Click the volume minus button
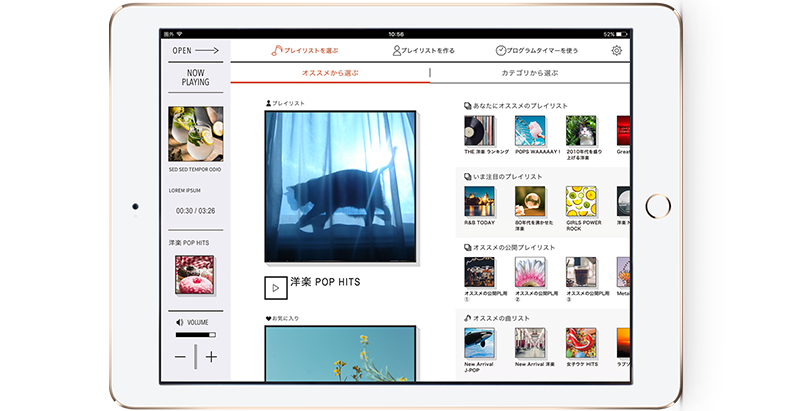Viewport: 812px width, 411px height. [x=180, y=357]
